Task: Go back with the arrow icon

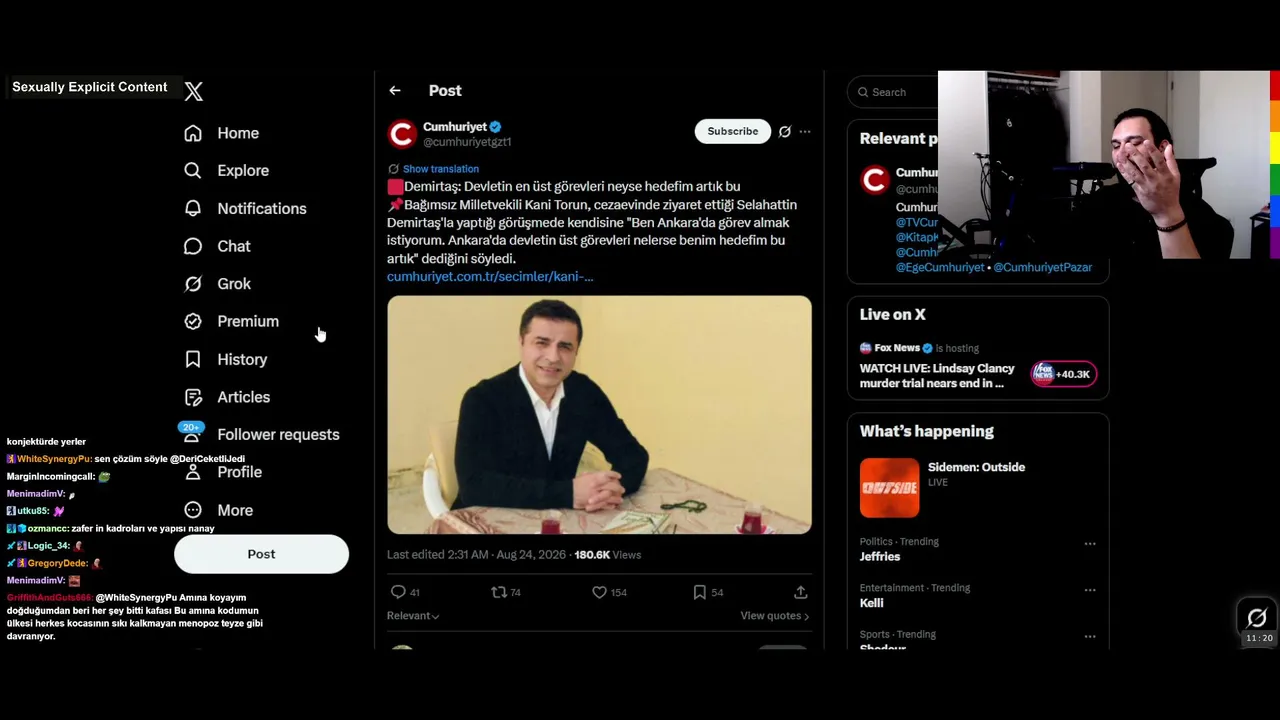Action: tap(395, 91)
